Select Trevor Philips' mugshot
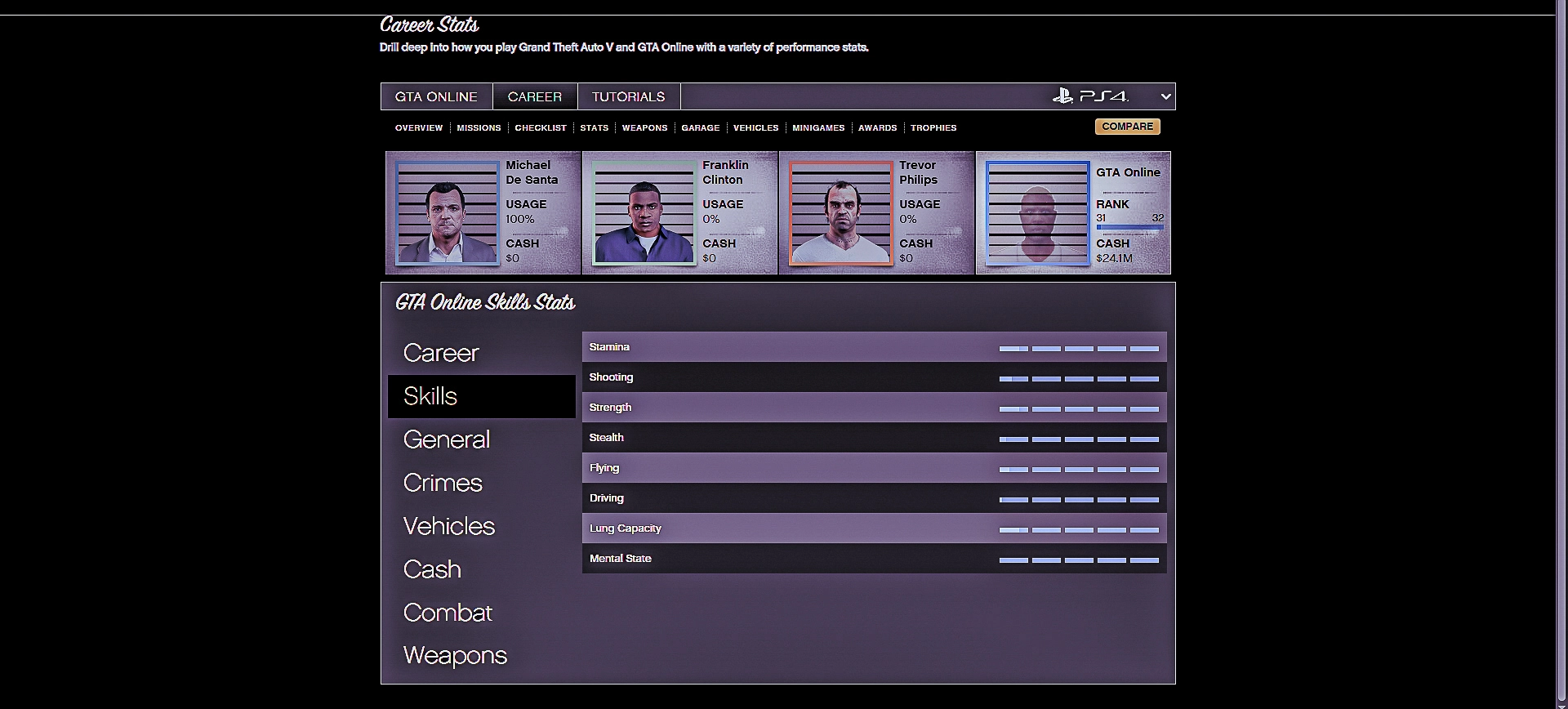Viewport: 1568px width, 709px height. 841,213
